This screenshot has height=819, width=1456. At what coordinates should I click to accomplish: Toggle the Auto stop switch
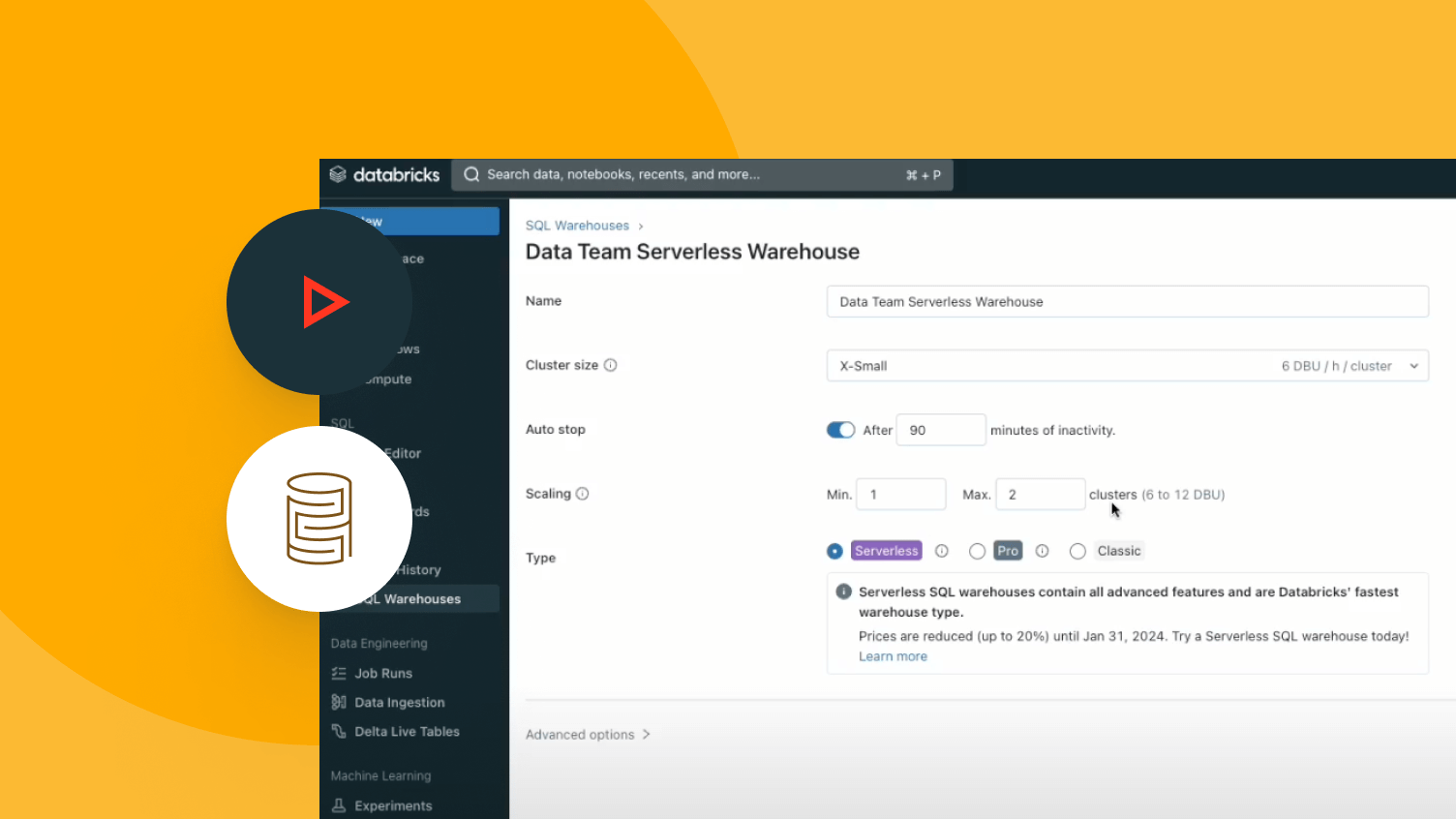[840, 430]
